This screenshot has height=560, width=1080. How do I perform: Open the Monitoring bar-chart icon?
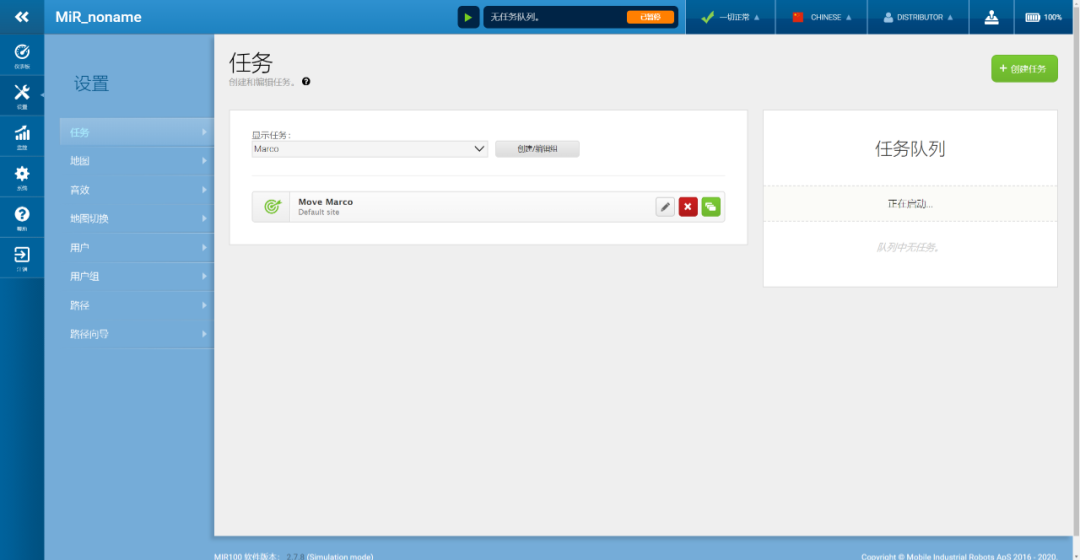click(x=21, y=136)
